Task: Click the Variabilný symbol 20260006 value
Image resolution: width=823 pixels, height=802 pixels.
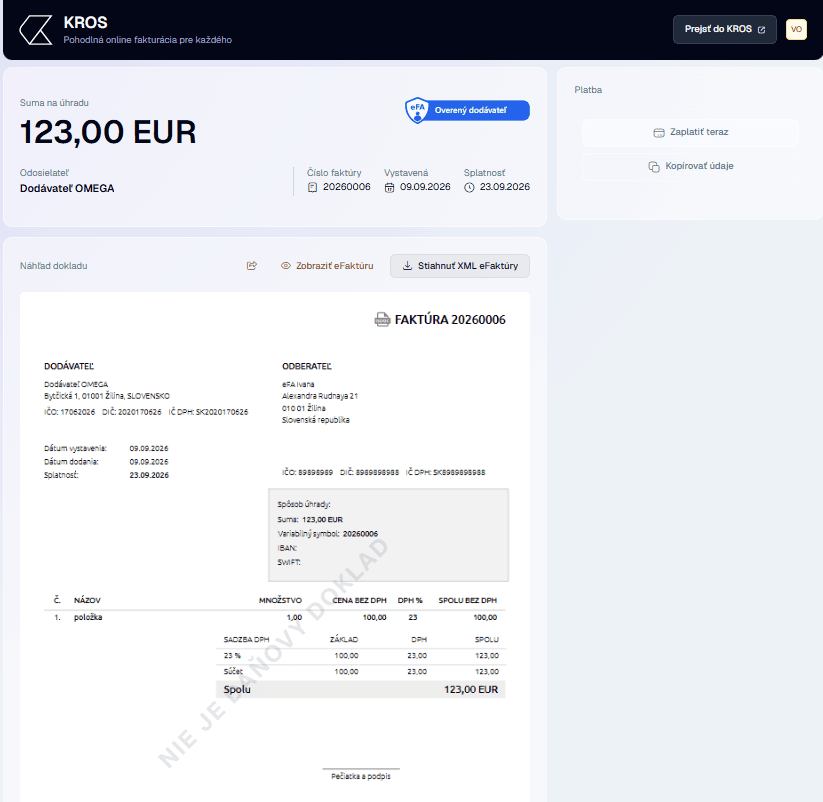Action: (x=360, y=534)
